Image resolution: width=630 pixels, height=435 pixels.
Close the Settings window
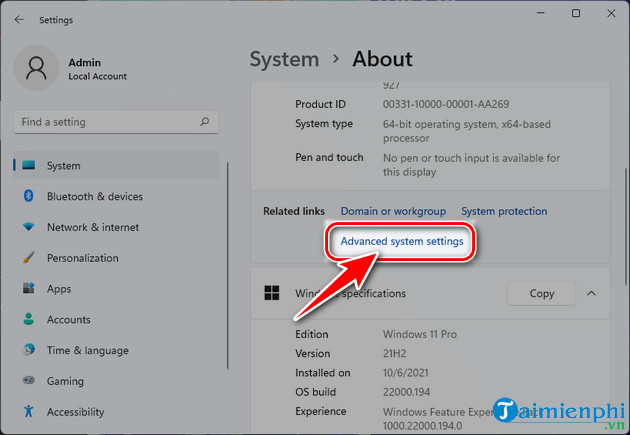click(611, 13)
